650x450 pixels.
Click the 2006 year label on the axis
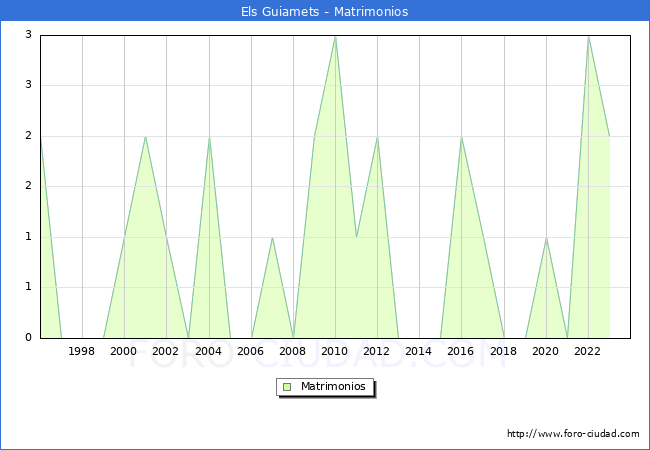(250, 351)
